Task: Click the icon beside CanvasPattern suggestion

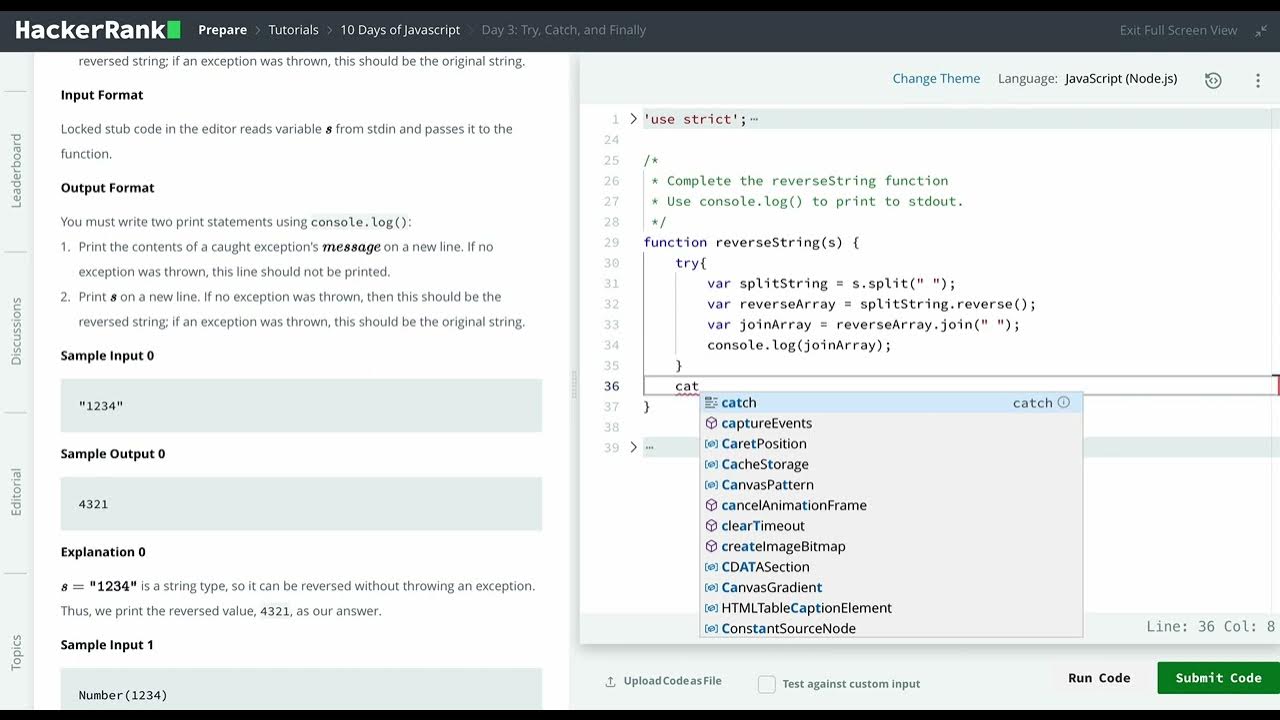Action: 711,485
